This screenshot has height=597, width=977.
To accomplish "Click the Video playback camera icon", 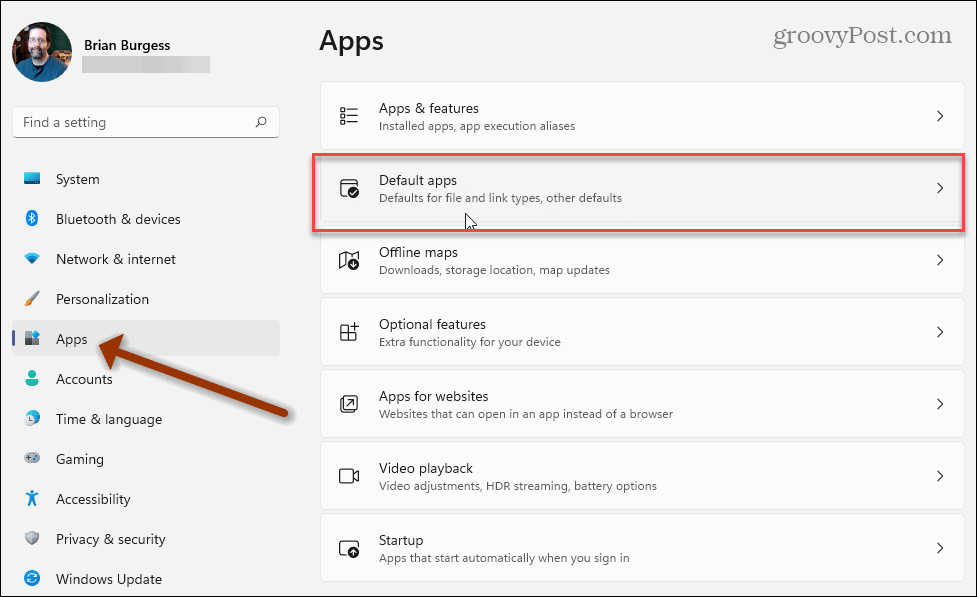I will pos(349,476).
